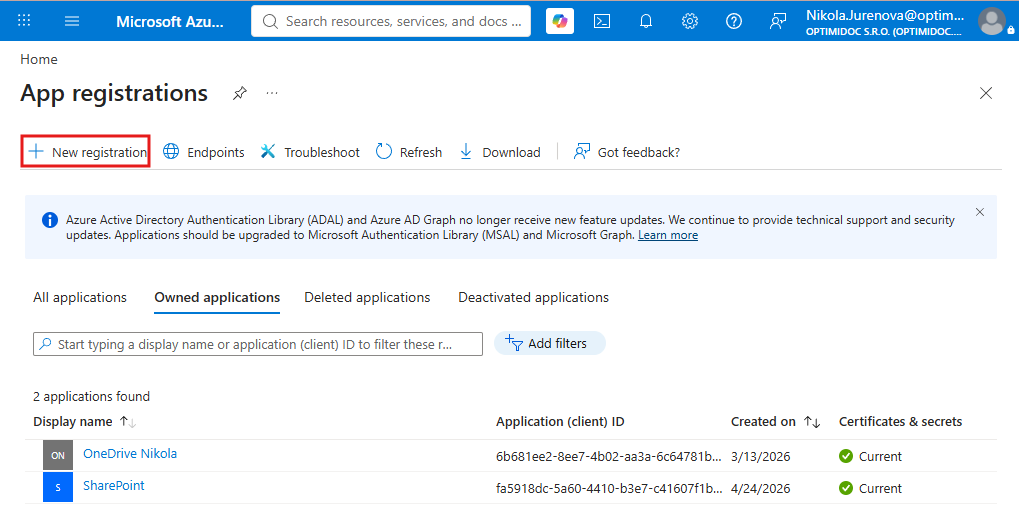Screen dimensions: 1019x521
Task: Open the help question mark icon
Action: tap(734, 21)
